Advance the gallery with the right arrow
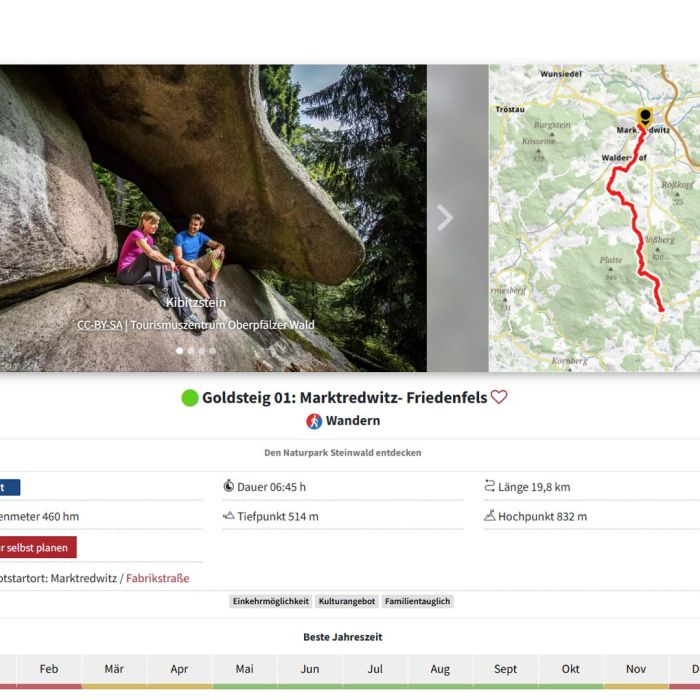This screenshot has width=700, height=700. [x=445, y=218]
